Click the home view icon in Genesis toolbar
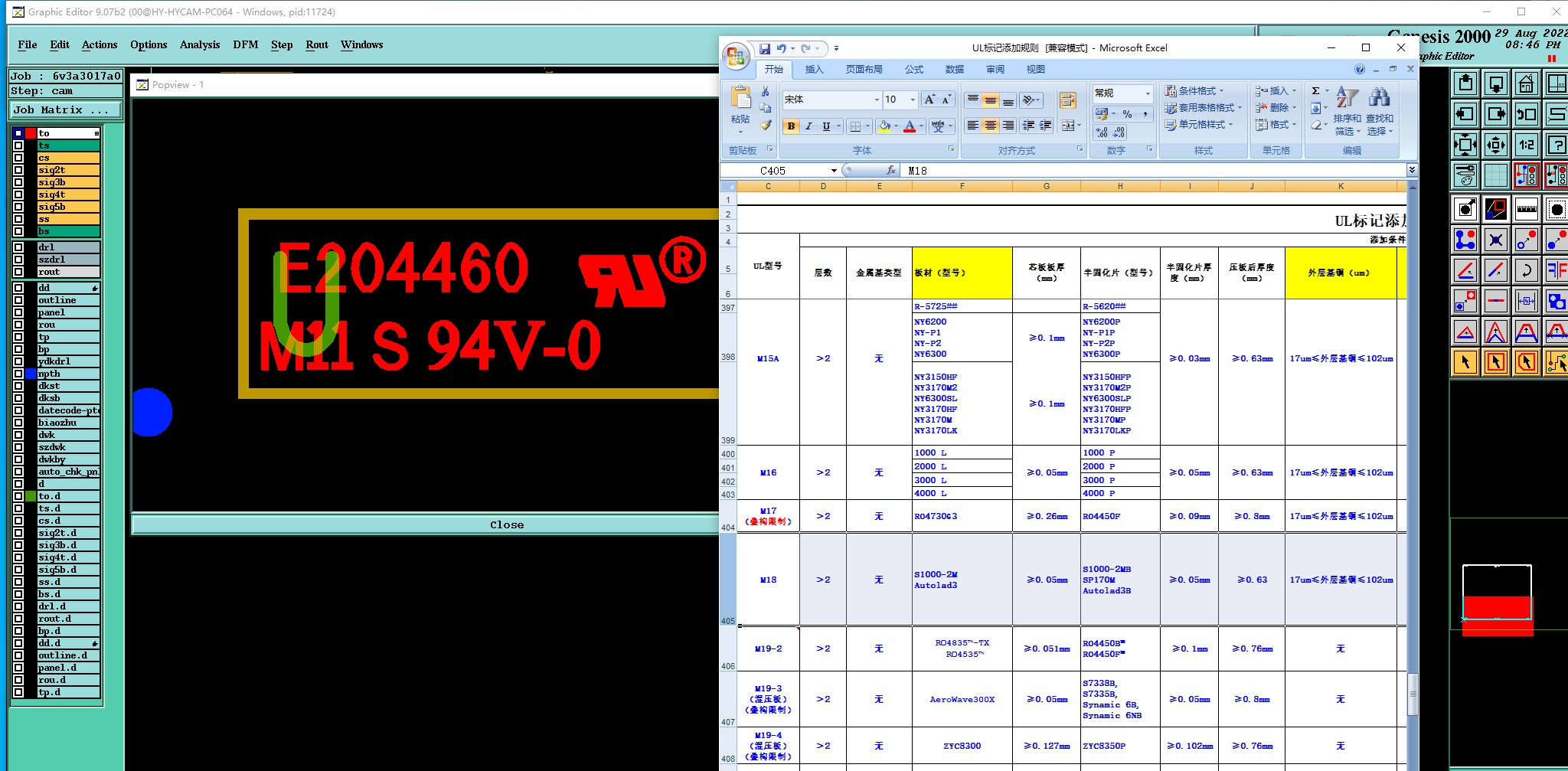 1526,83
